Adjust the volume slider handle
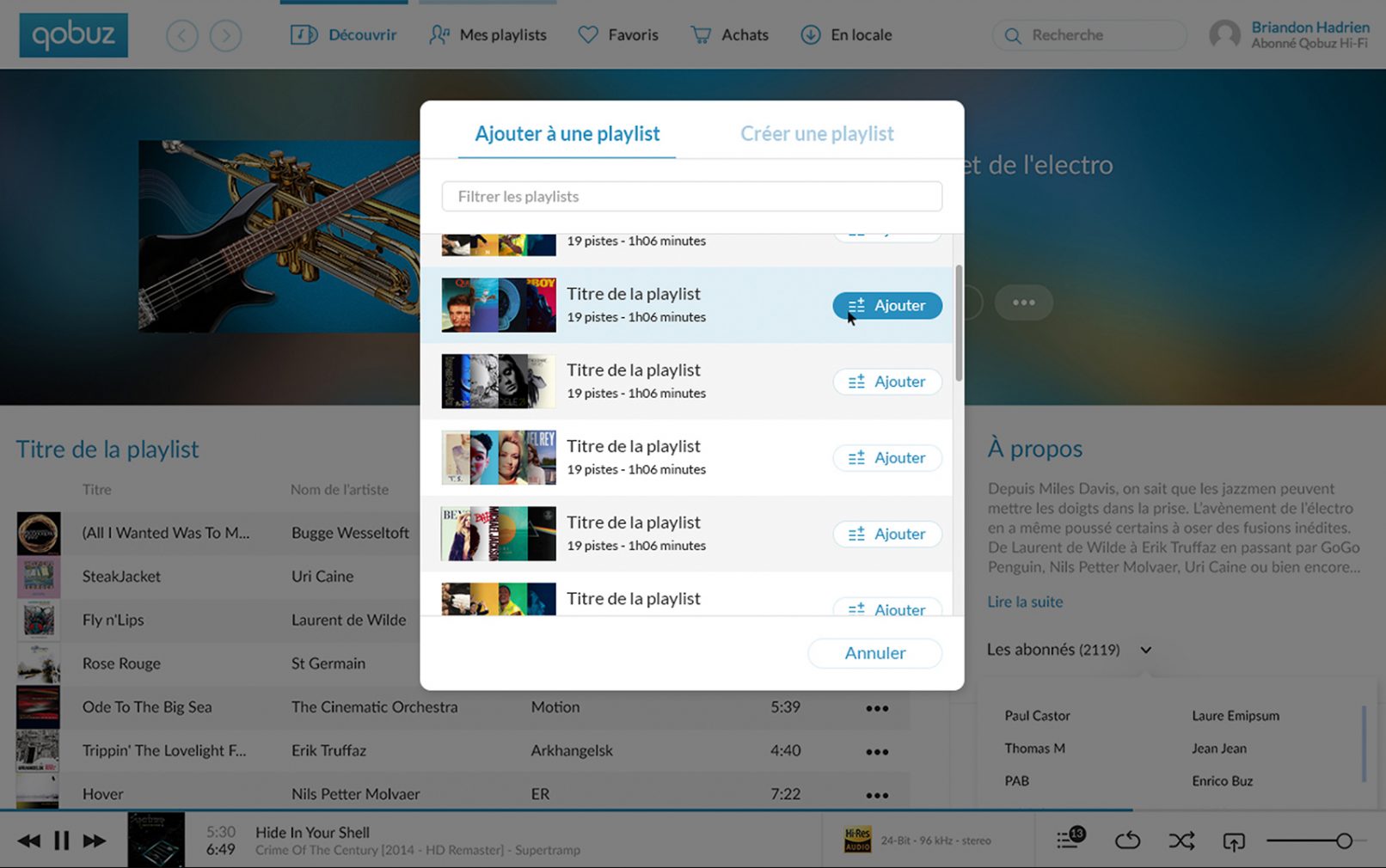The width and height of the screenshot is (1386, 868). [x=1344, y=840]
